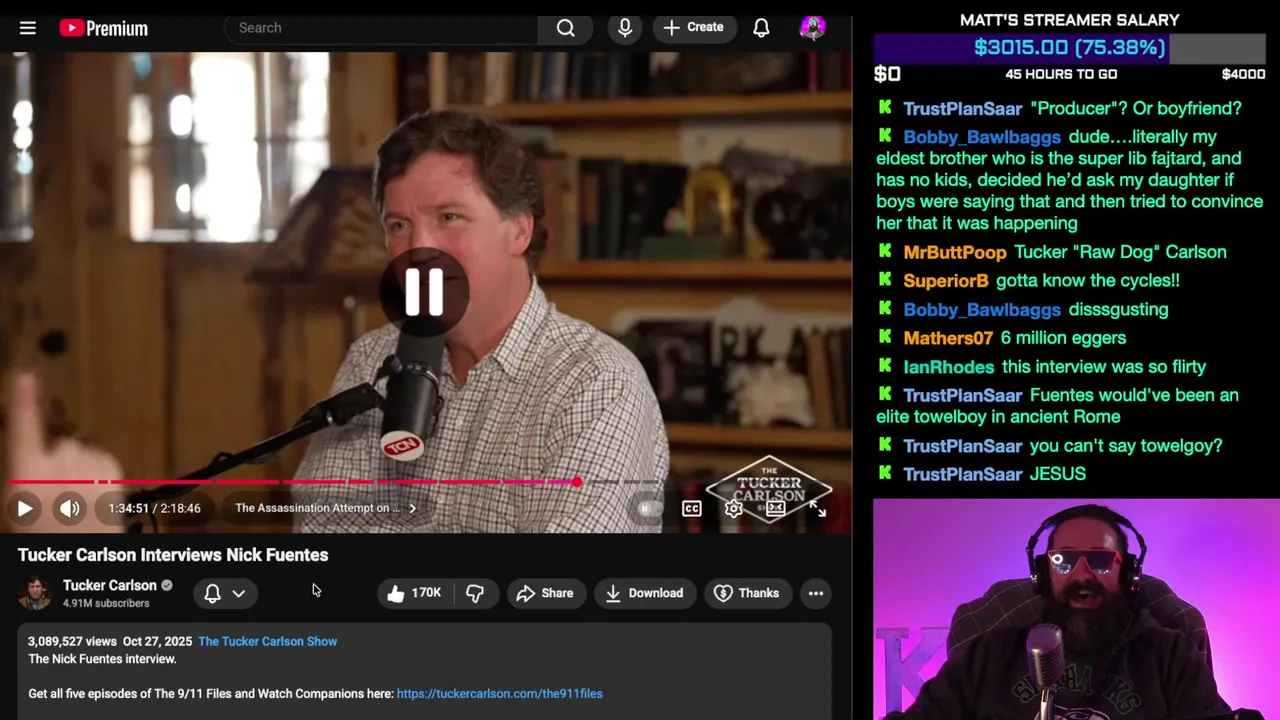Focus the YouTube search field
1280x720 pixels.
[382, 28]
